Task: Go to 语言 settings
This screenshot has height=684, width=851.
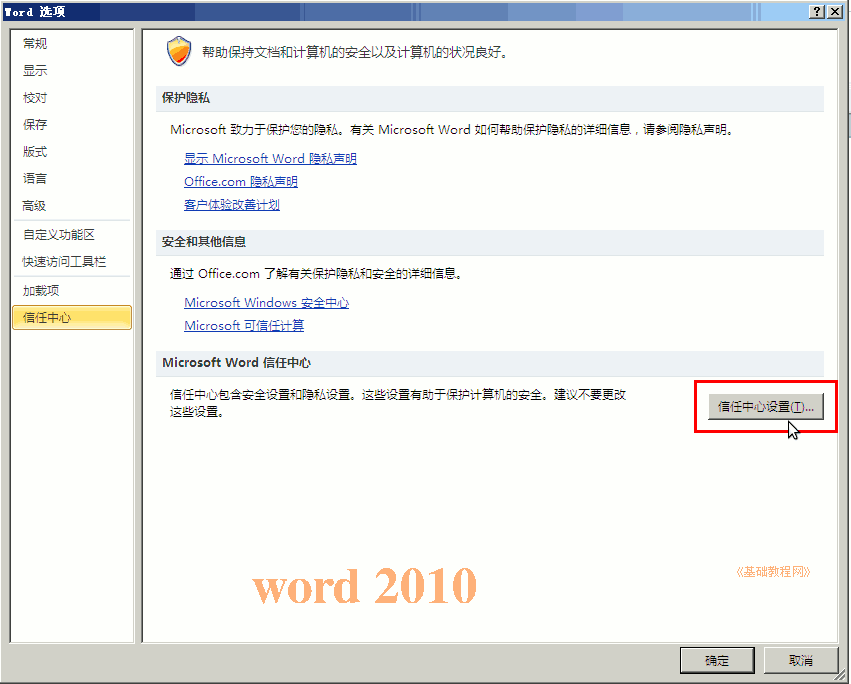Action: [72, 178]
